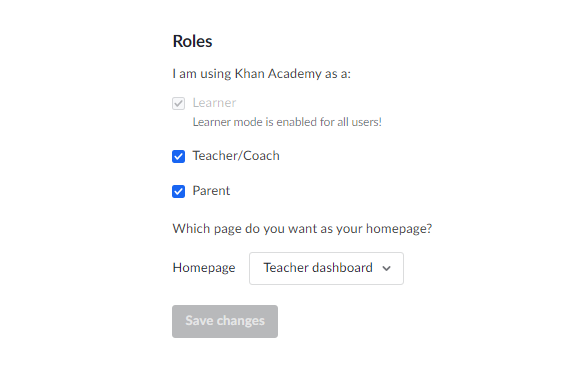This screenshot has height=369, width=576.
Task: Click the disabled Learner label
Action: click(x=215, y=103)
